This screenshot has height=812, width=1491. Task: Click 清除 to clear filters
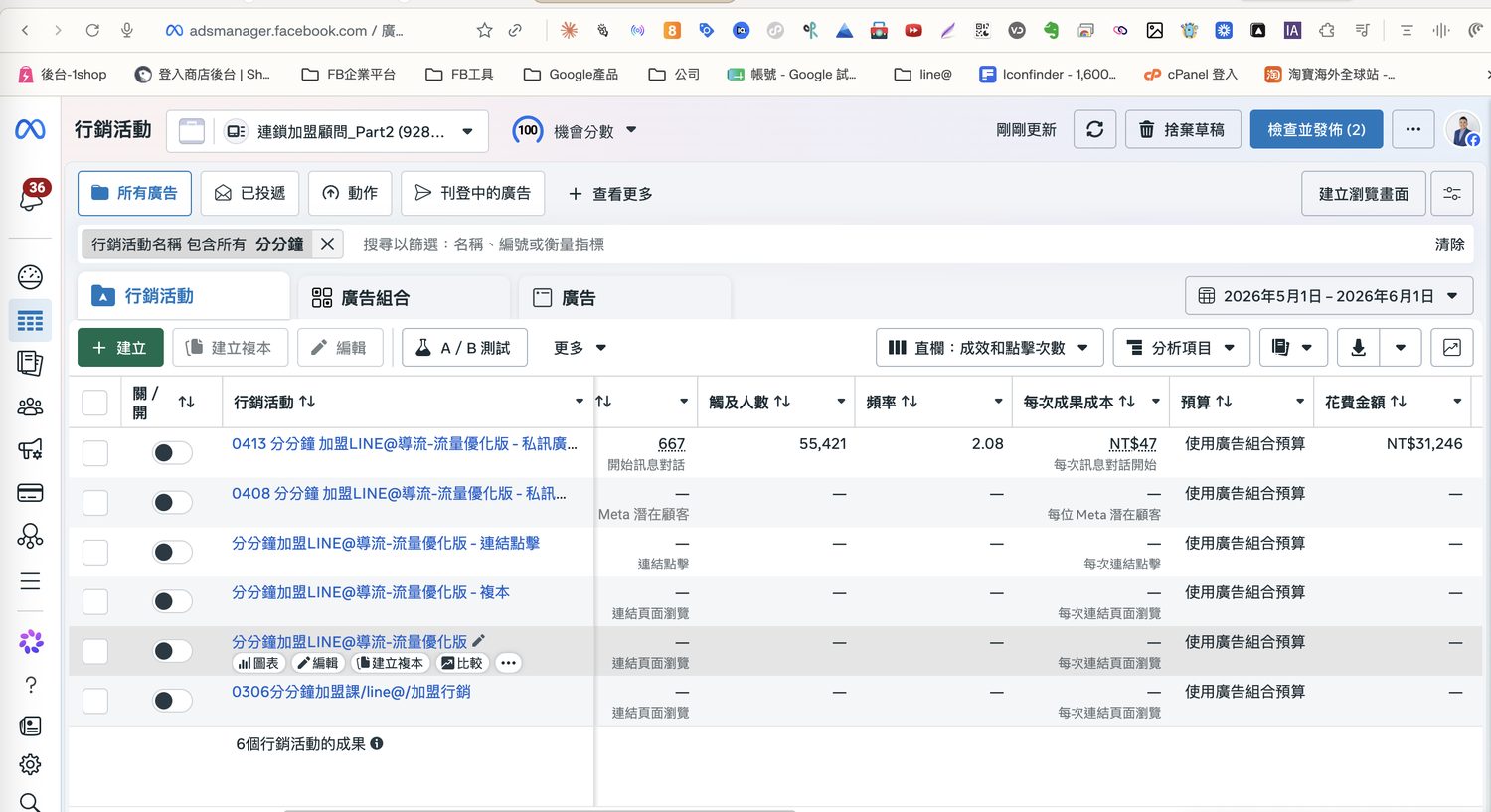coord(1449,244)
